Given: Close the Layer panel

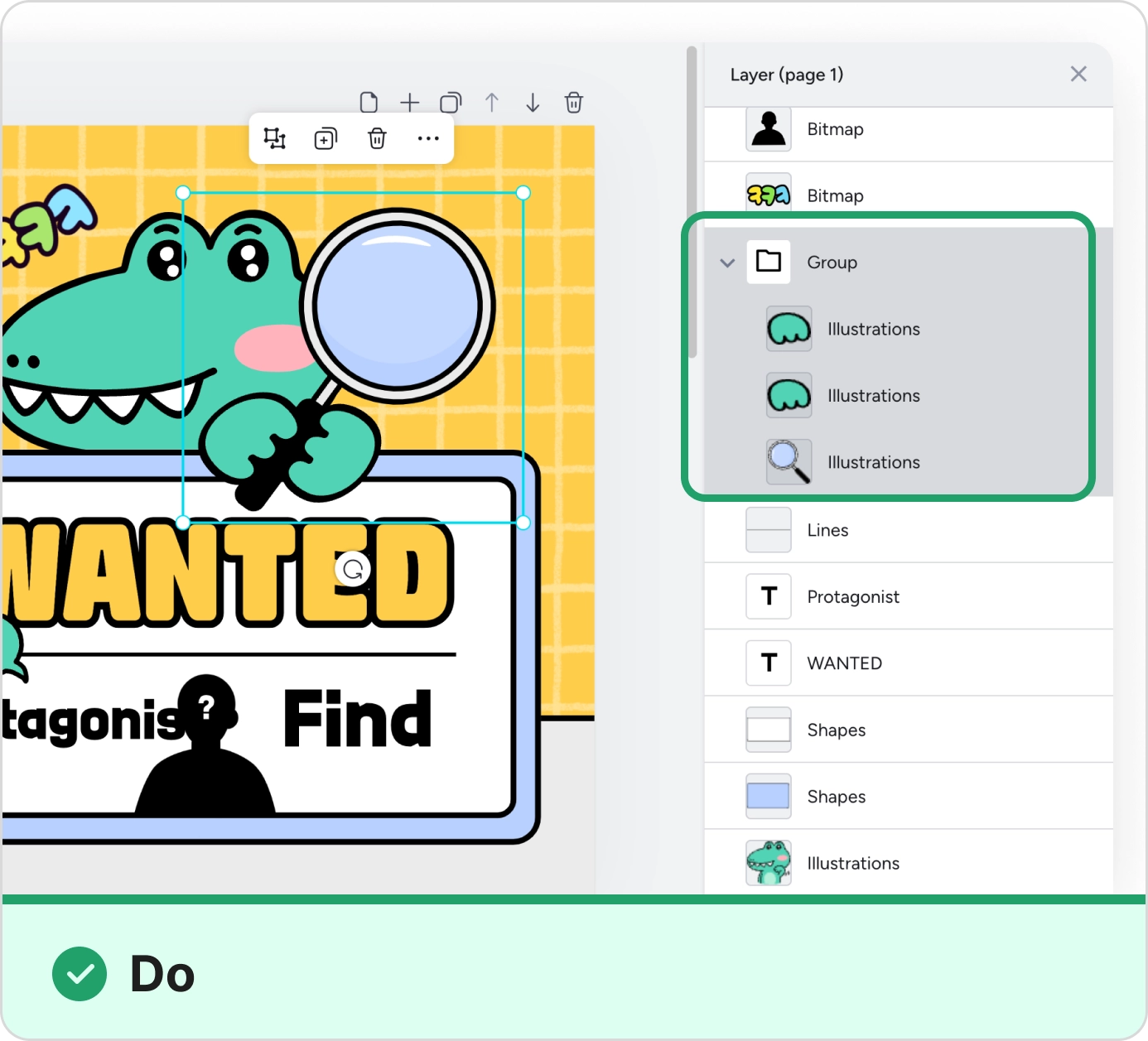Looking at the screenshot, I should click(1078, 75).
